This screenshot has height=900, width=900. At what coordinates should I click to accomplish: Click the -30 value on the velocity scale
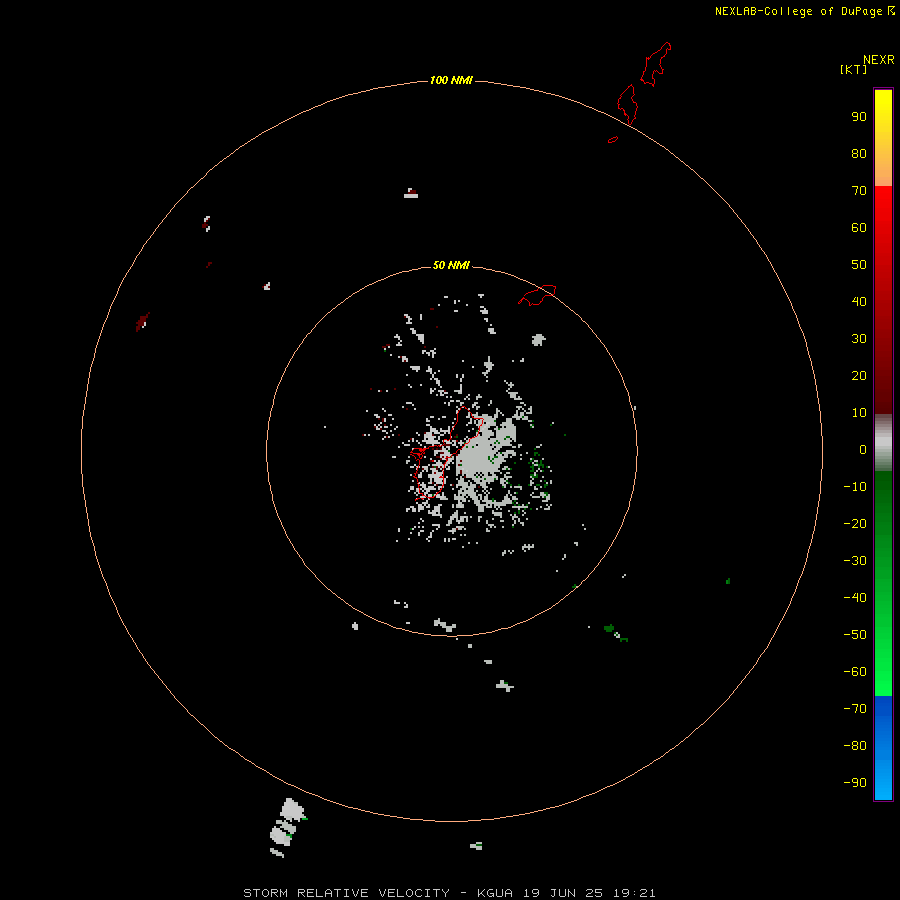coord(855,561)
